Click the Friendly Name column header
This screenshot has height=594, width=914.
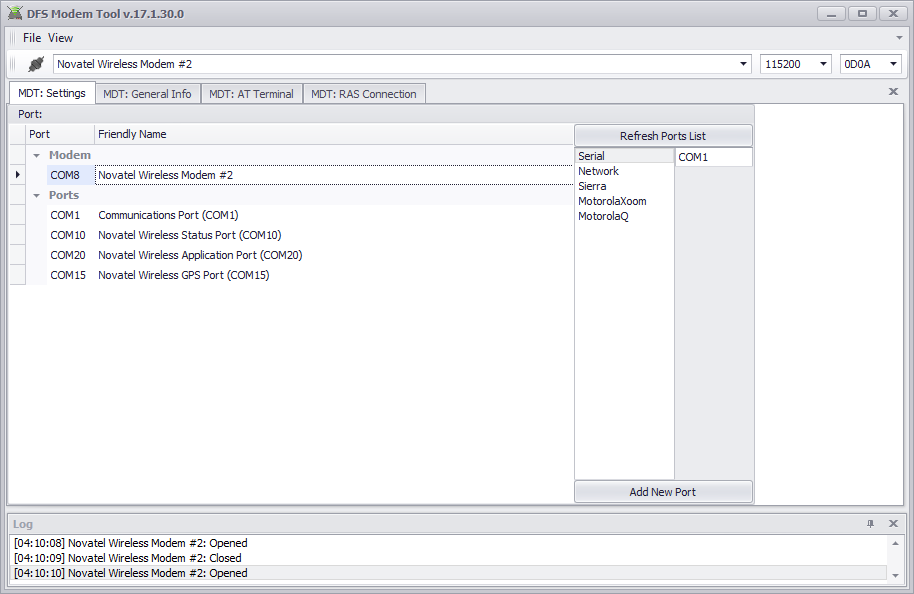click(x=334, y=134)
